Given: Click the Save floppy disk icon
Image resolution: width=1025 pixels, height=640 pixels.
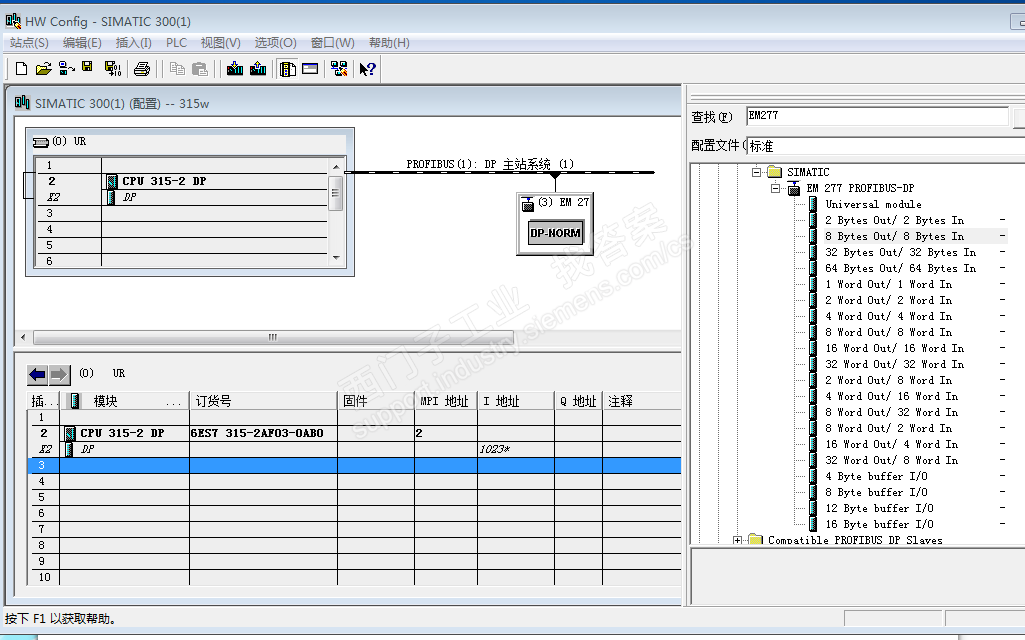Looking at the screenshot, I should click(88, 68).
